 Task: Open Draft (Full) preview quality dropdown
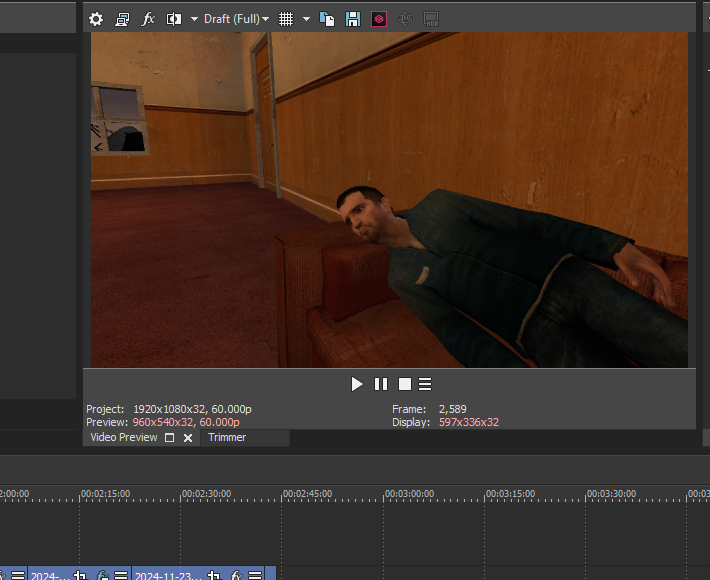point(236,19)
